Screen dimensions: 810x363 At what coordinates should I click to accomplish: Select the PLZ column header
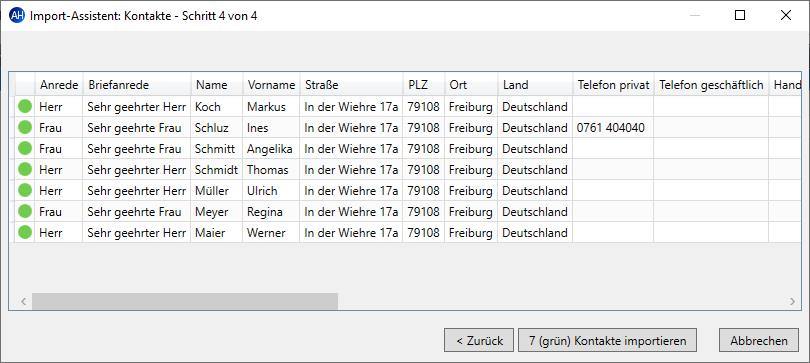[x=424, y=85]
